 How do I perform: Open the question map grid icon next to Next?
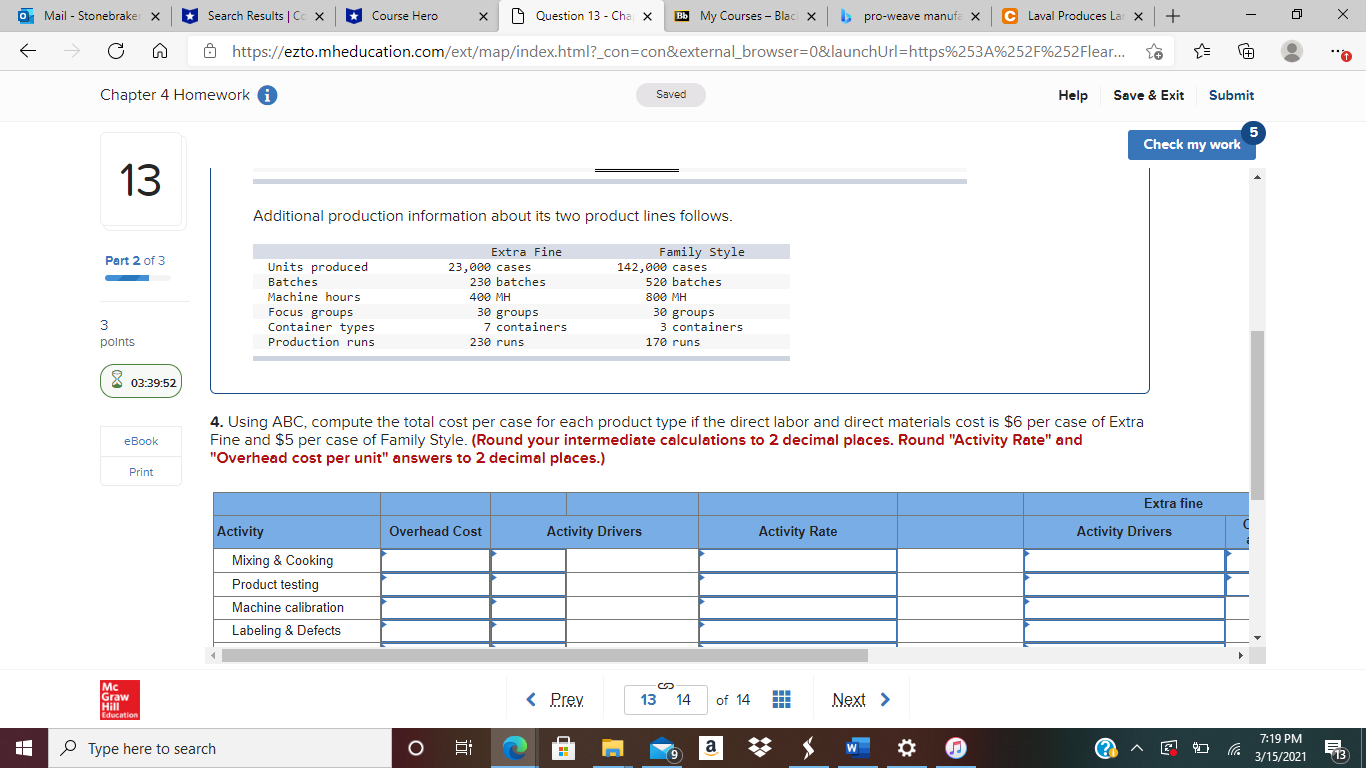point(781,698)
